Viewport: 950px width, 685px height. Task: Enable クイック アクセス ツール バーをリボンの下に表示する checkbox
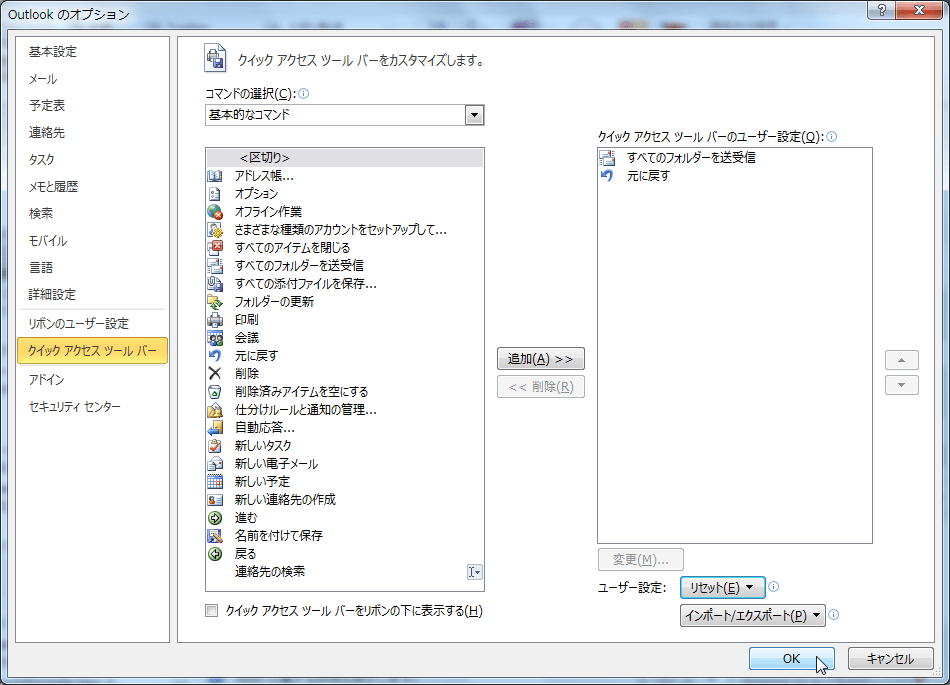pos(211,611)
